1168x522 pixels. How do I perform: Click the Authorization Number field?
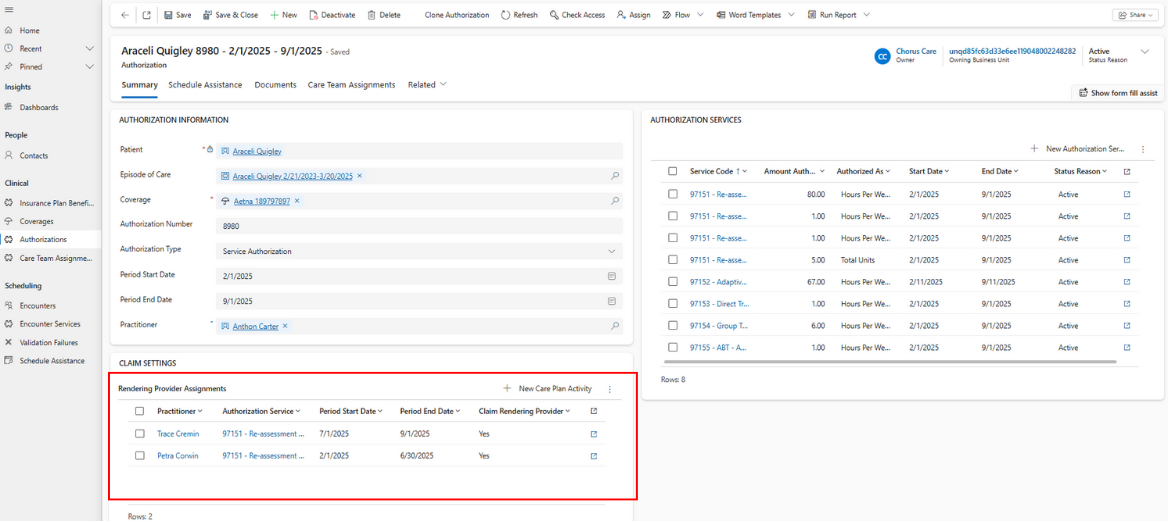click(419, 226)
